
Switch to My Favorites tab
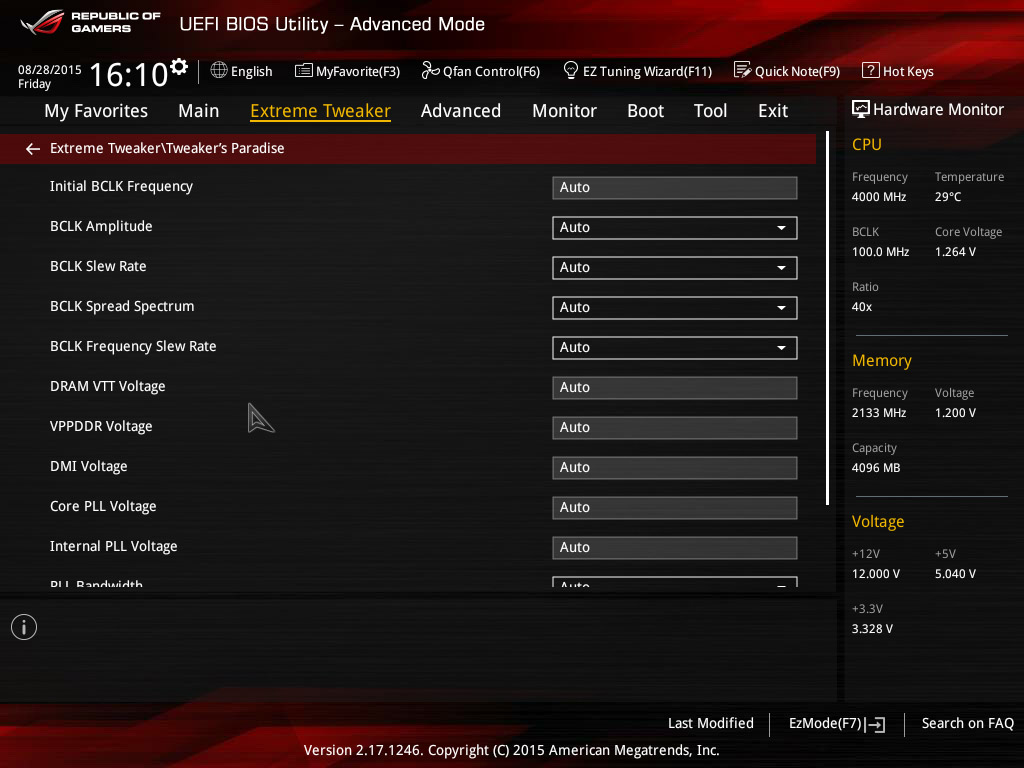96,111
